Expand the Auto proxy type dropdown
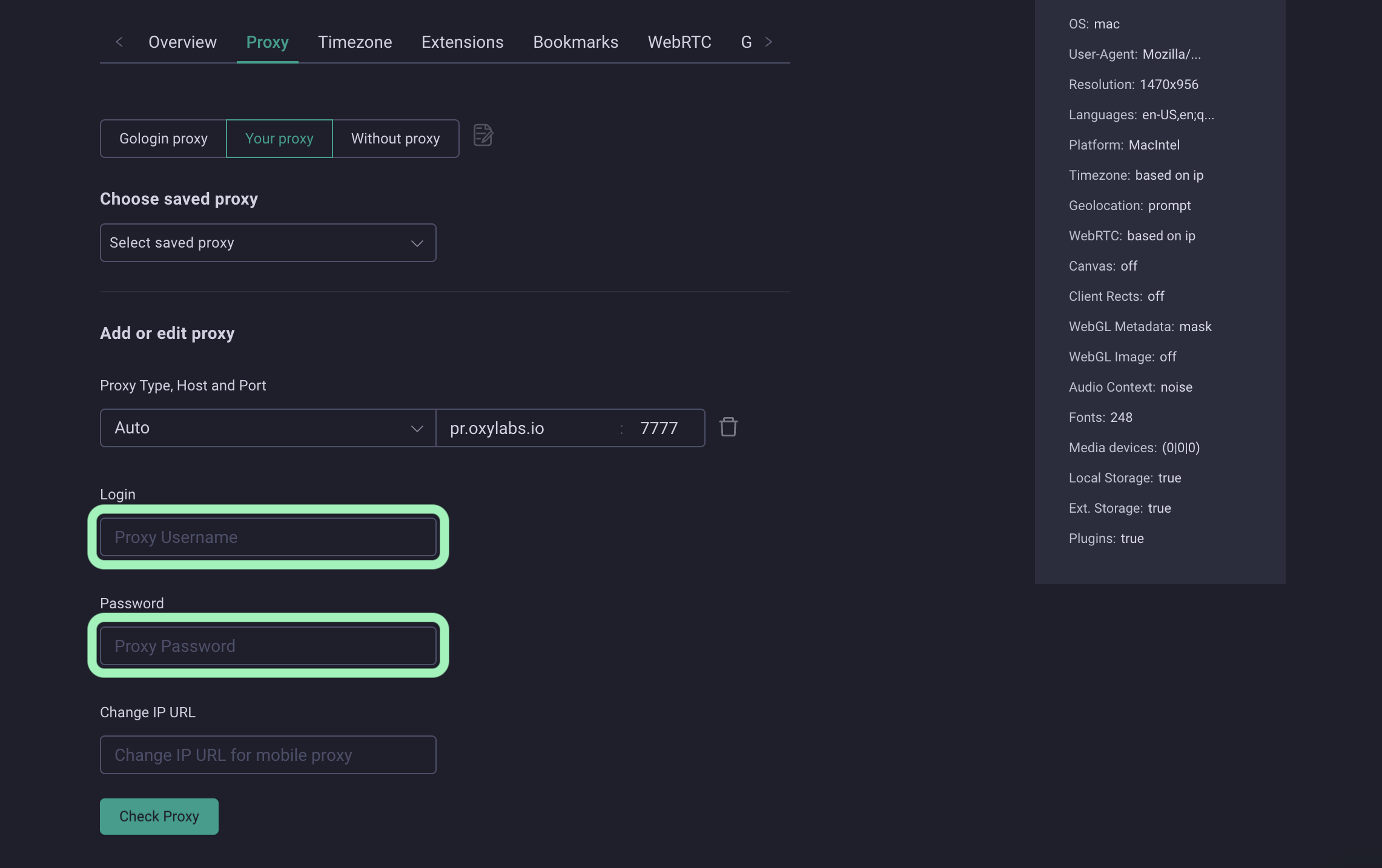The height and width of the screenshot is (868, 1382). click(268, 428)
